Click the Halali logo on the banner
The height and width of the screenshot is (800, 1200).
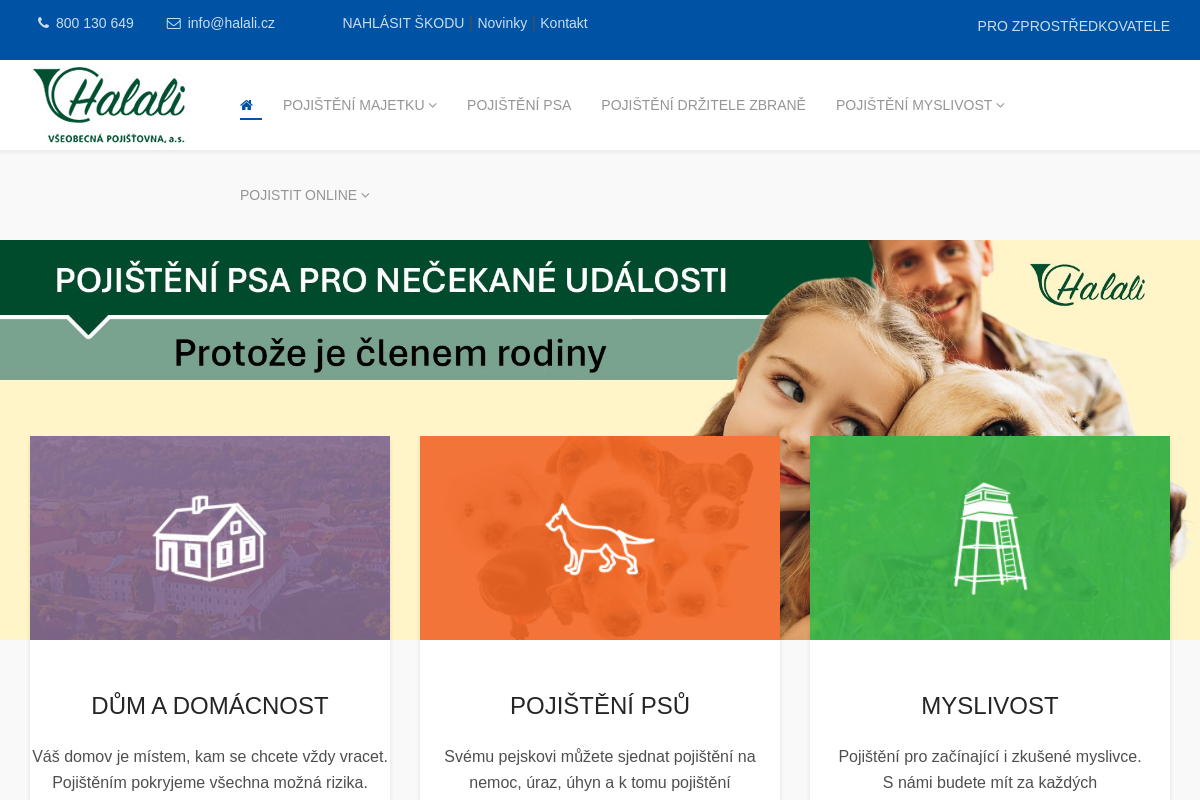(1087, 285)
